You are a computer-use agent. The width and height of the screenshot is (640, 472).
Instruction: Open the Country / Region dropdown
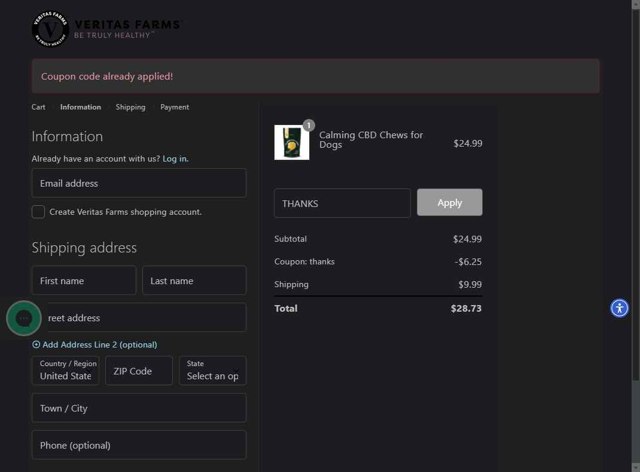tap(66, 370)
